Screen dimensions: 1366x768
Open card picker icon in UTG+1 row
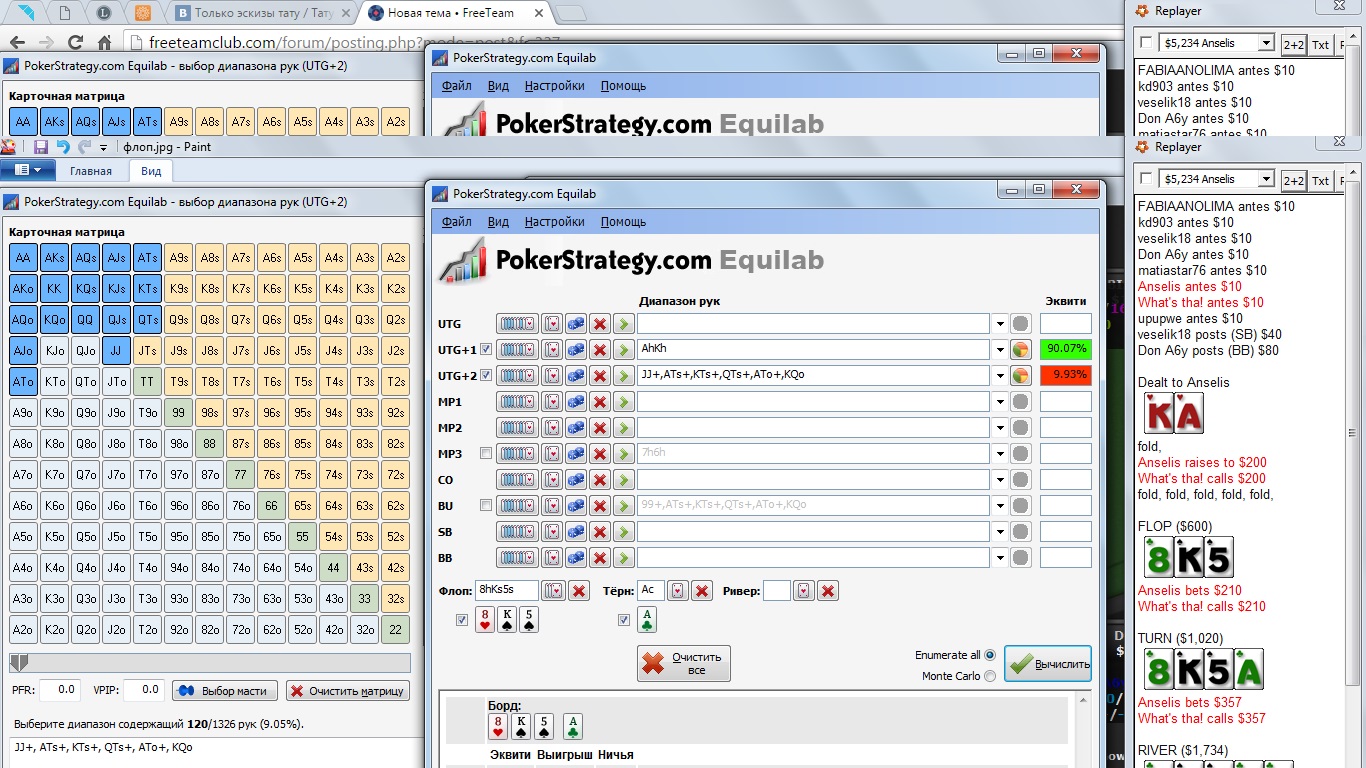pyautogui.click(x=552, y=350)
